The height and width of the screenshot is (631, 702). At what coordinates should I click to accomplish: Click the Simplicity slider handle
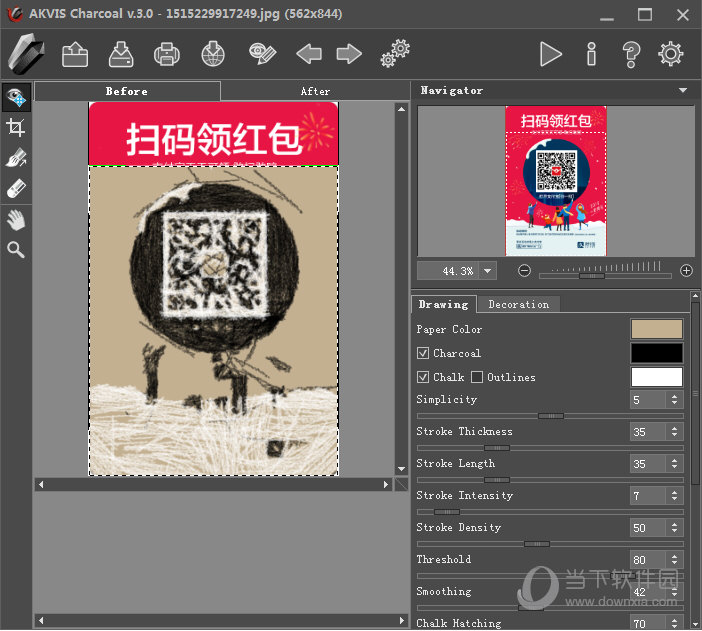(x=551, y=416)
